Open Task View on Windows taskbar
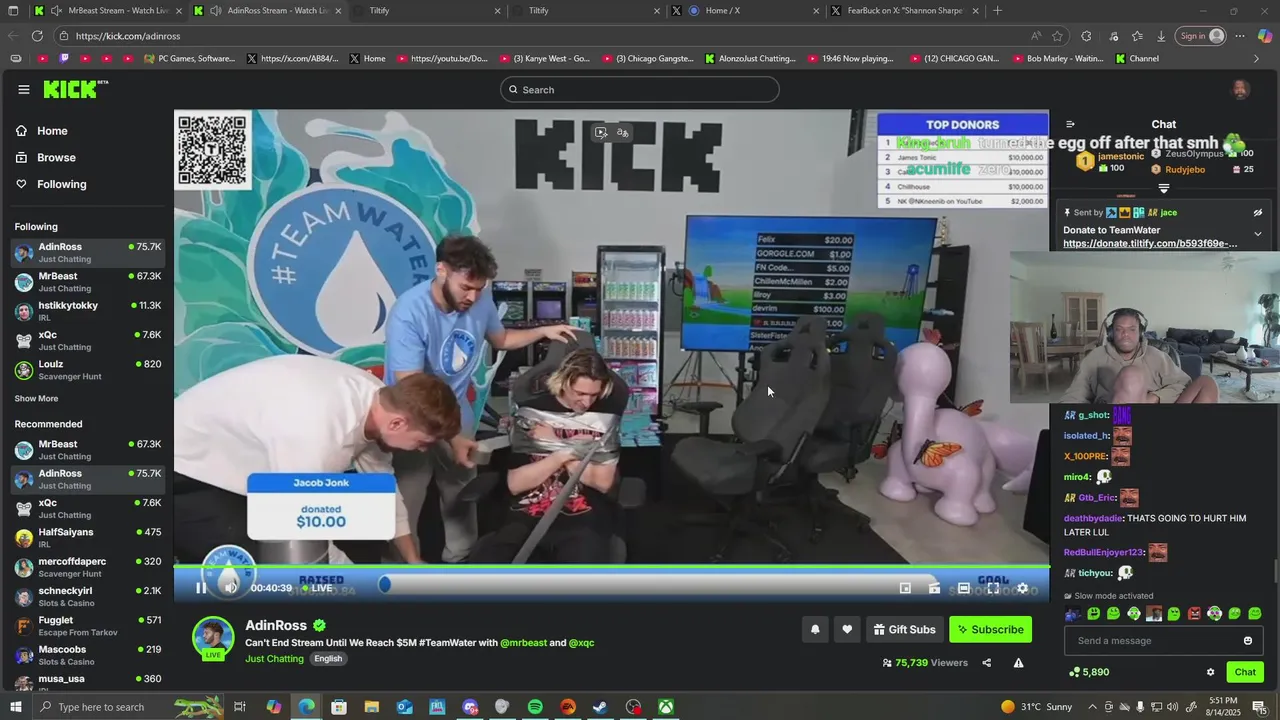The height and width of the screenshot is (720, 1280). 240,707
